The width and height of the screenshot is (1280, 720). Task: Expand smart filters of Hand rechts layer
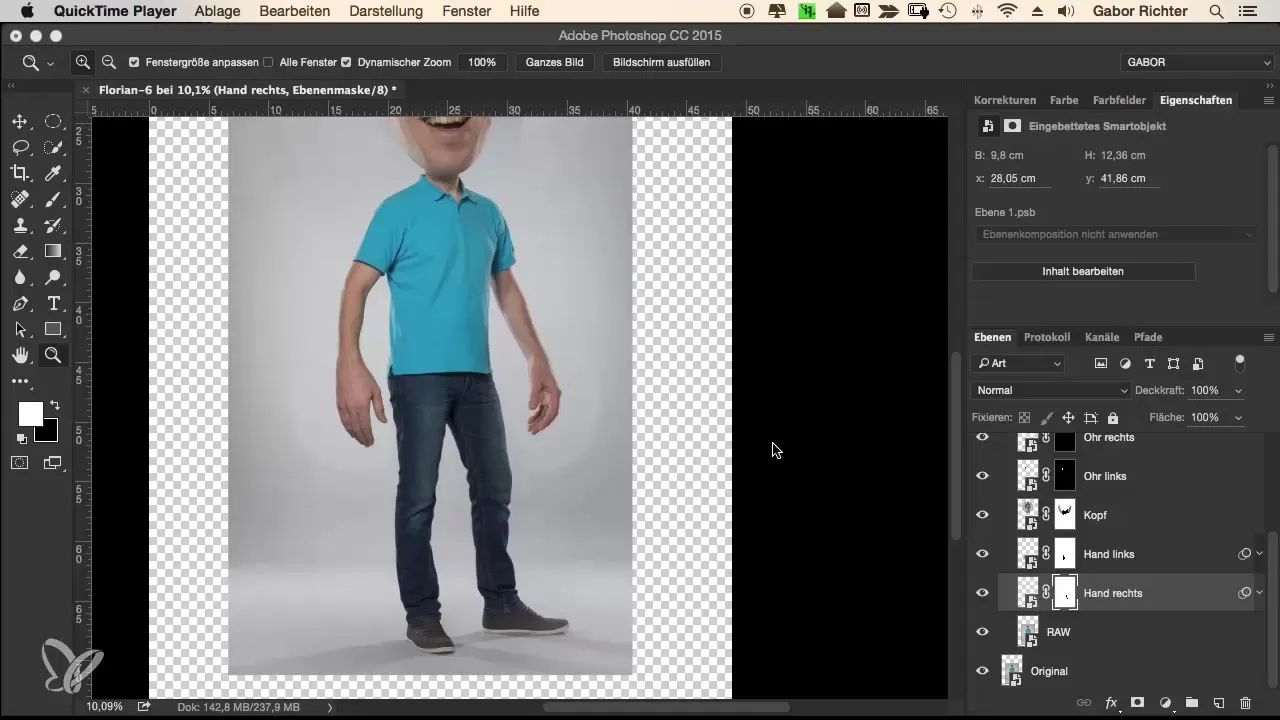click(x=1260, y=593)
